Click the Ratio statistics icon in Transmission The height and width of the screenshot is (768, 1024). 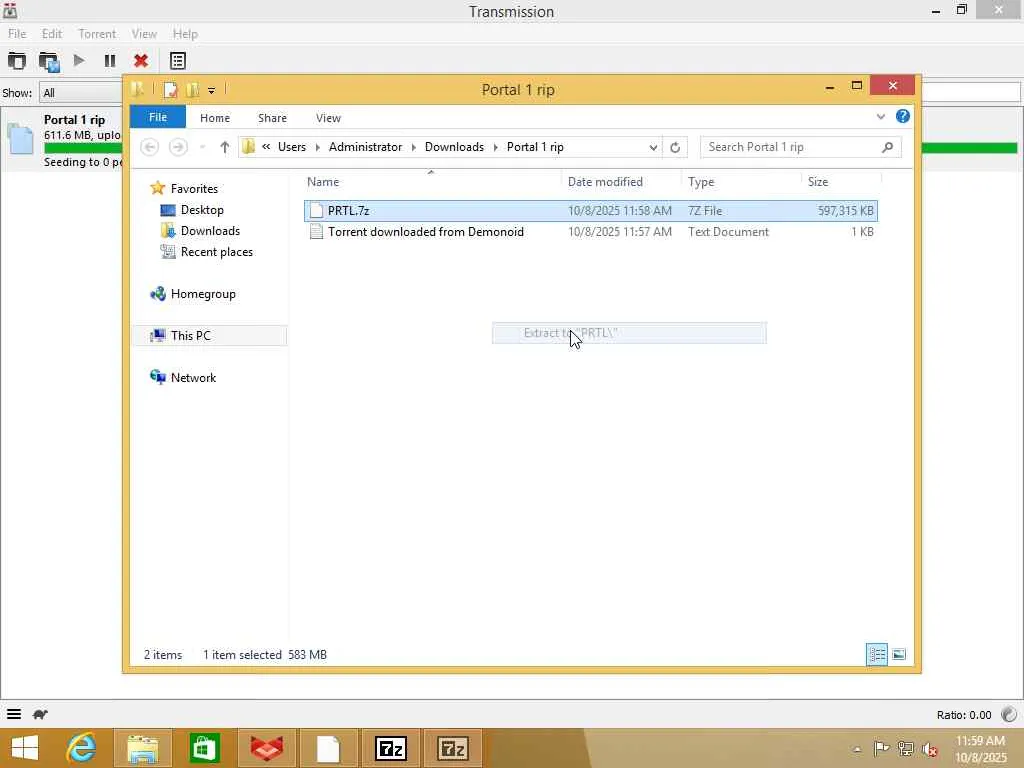coord(1009,714)
